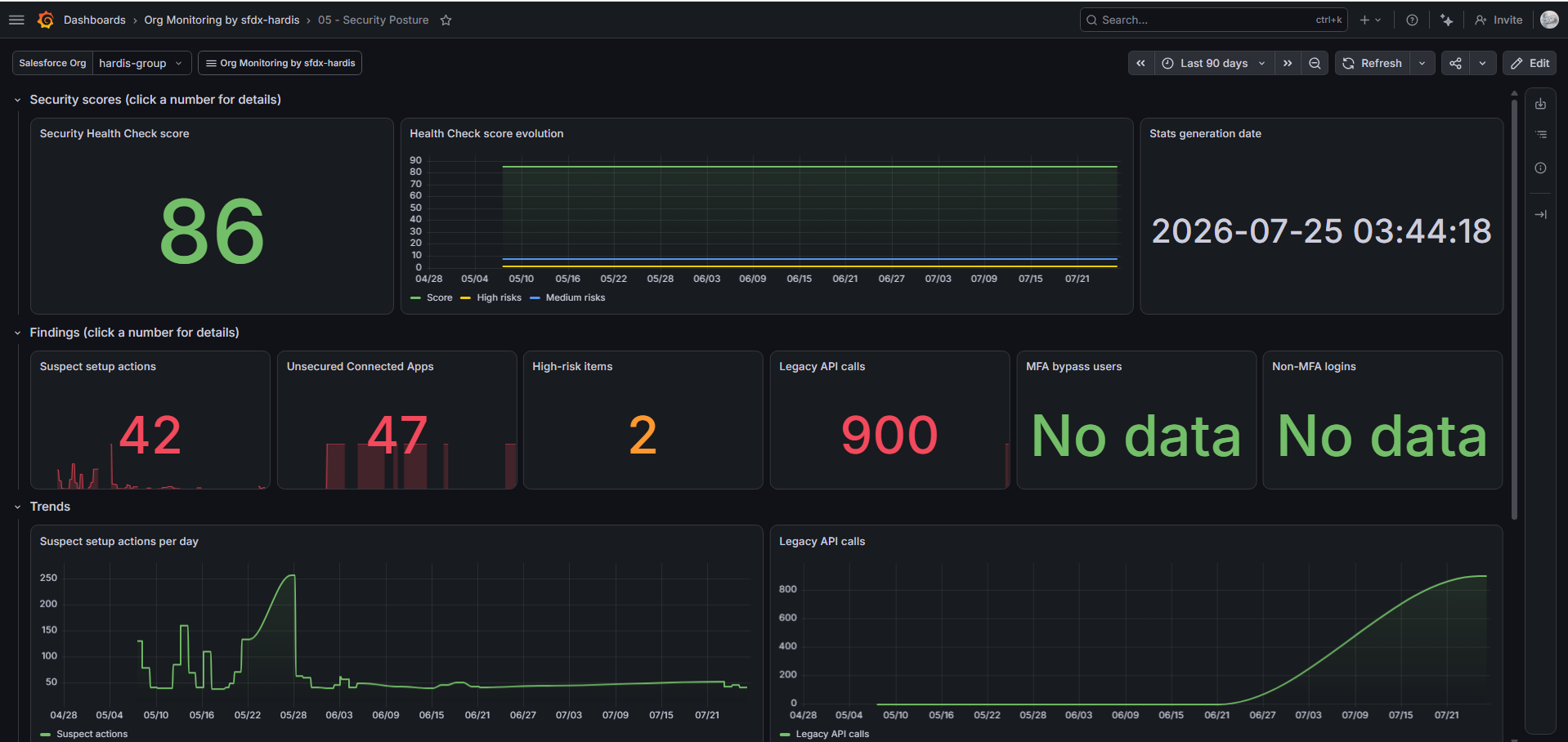Viewport: 1568px width, 742px height.
Task: Shift time range backward arrows
Action: click(x=1140, y=63)
